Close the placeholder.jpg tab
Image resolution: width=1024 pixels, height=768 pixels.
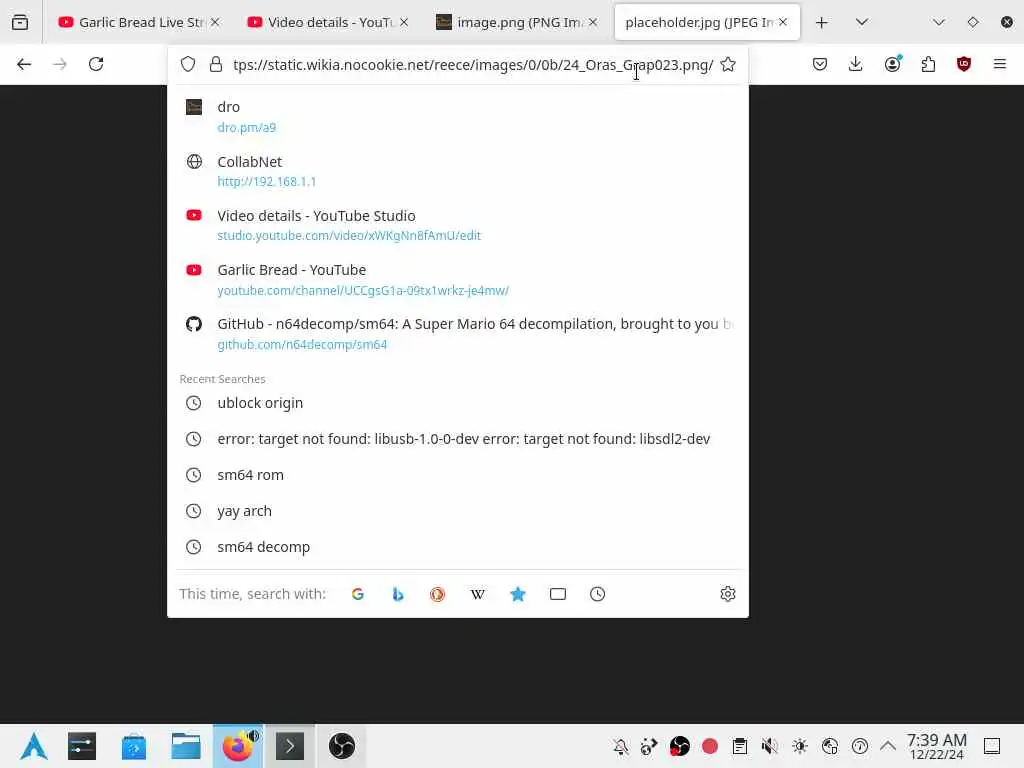(x=783, y=22)
